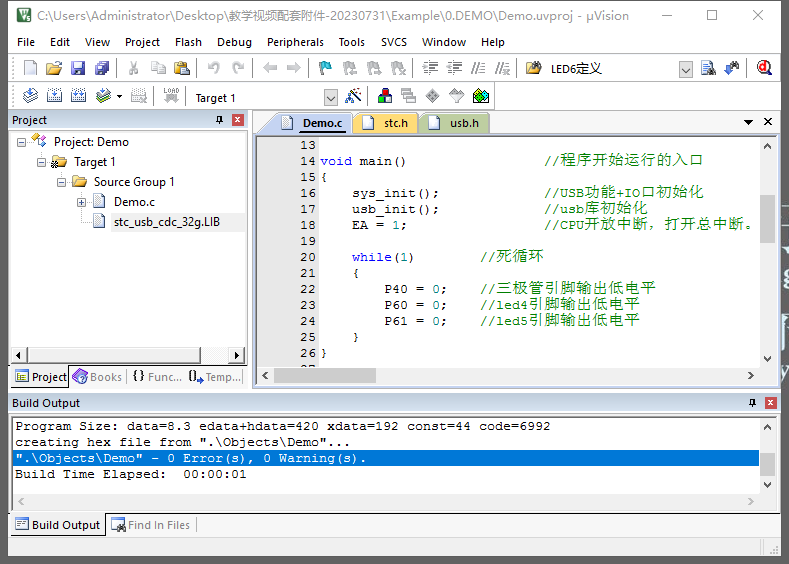Open the Flash menu
This screenshot has width=789, height=564.
pos(188,42)
